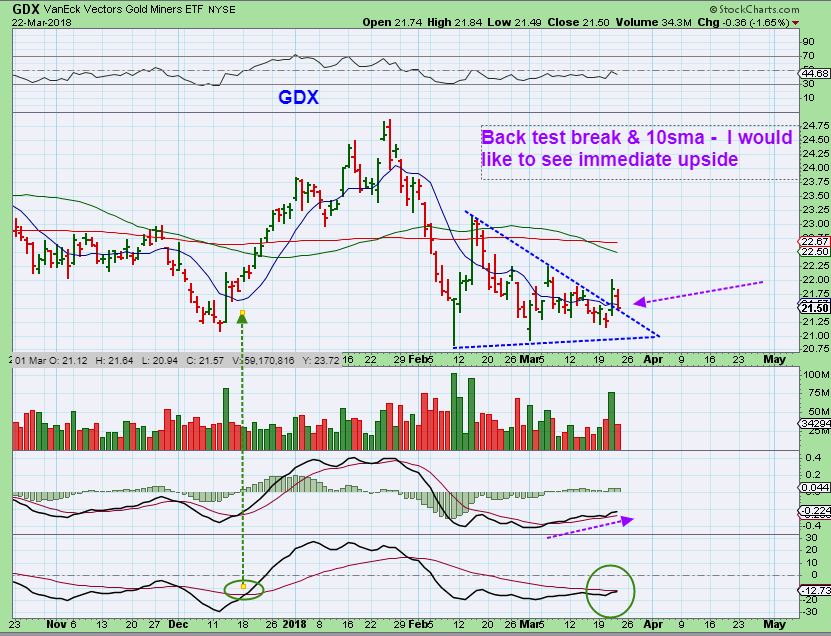Click the 24.75 price axis label
The image size is (831, 636).
(x=817, y=126)
